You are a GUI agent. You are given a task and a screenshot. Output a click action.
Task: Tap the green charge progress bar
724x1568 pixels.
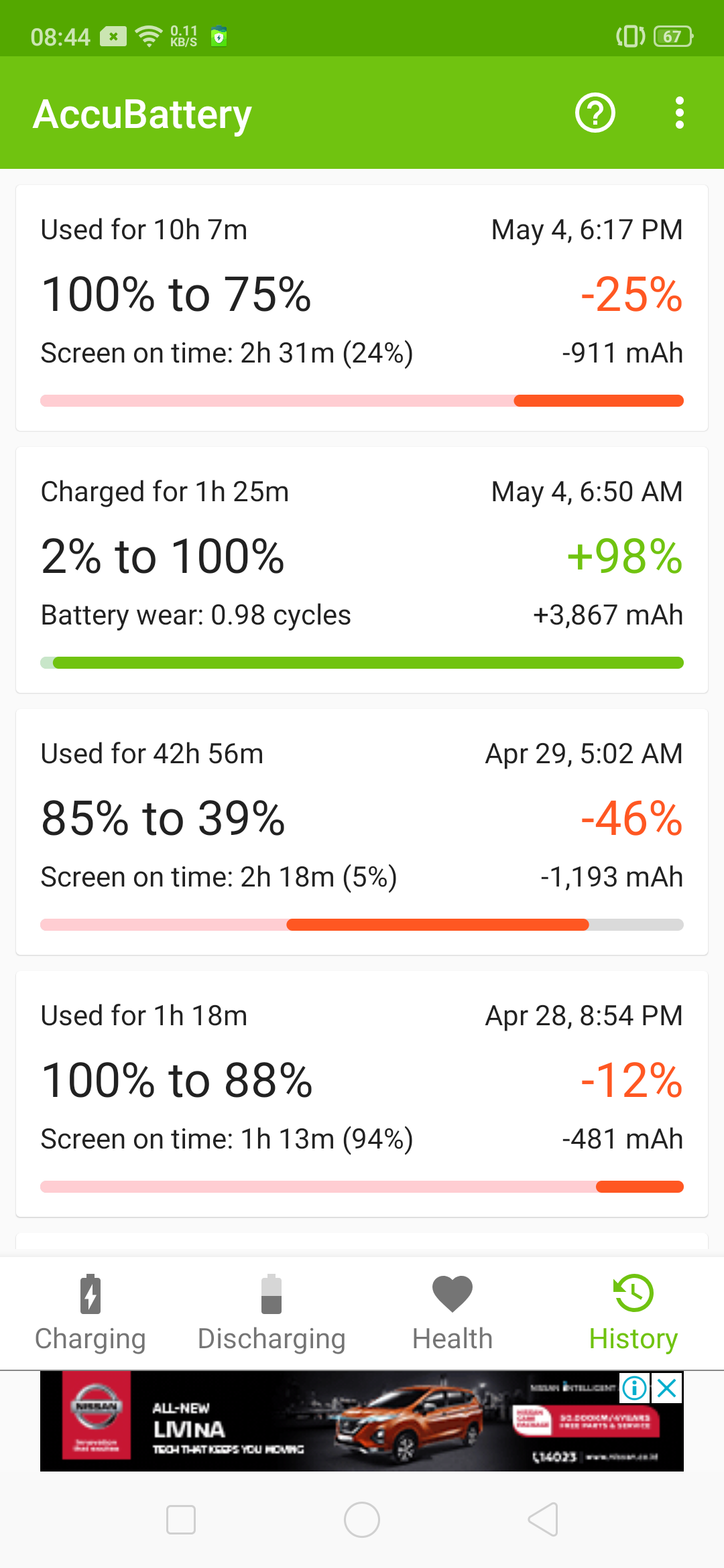coord(362,663)
